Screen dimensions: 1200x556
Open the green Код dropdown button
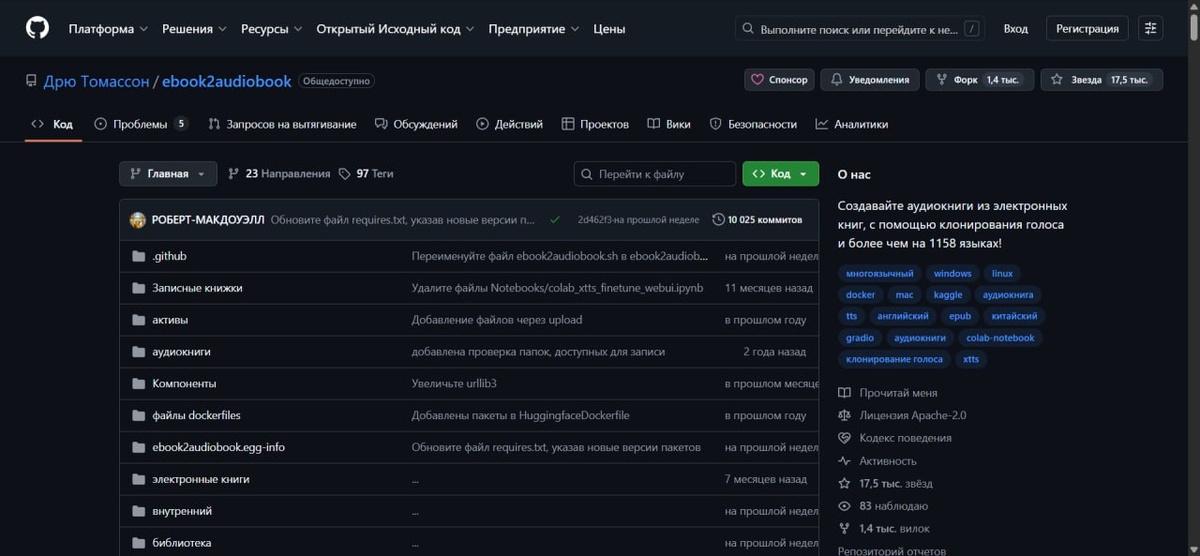click(780, 174)
